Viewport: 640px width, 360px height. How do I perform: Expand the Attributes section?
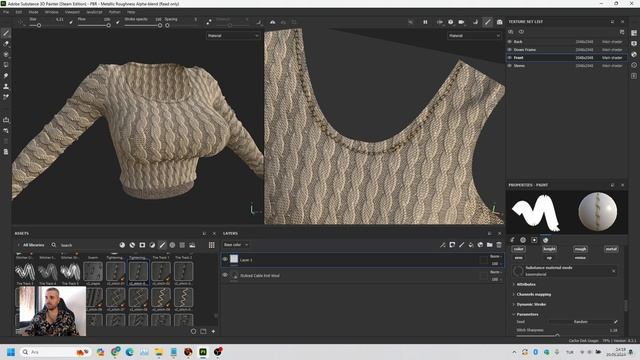coord(526,284)
